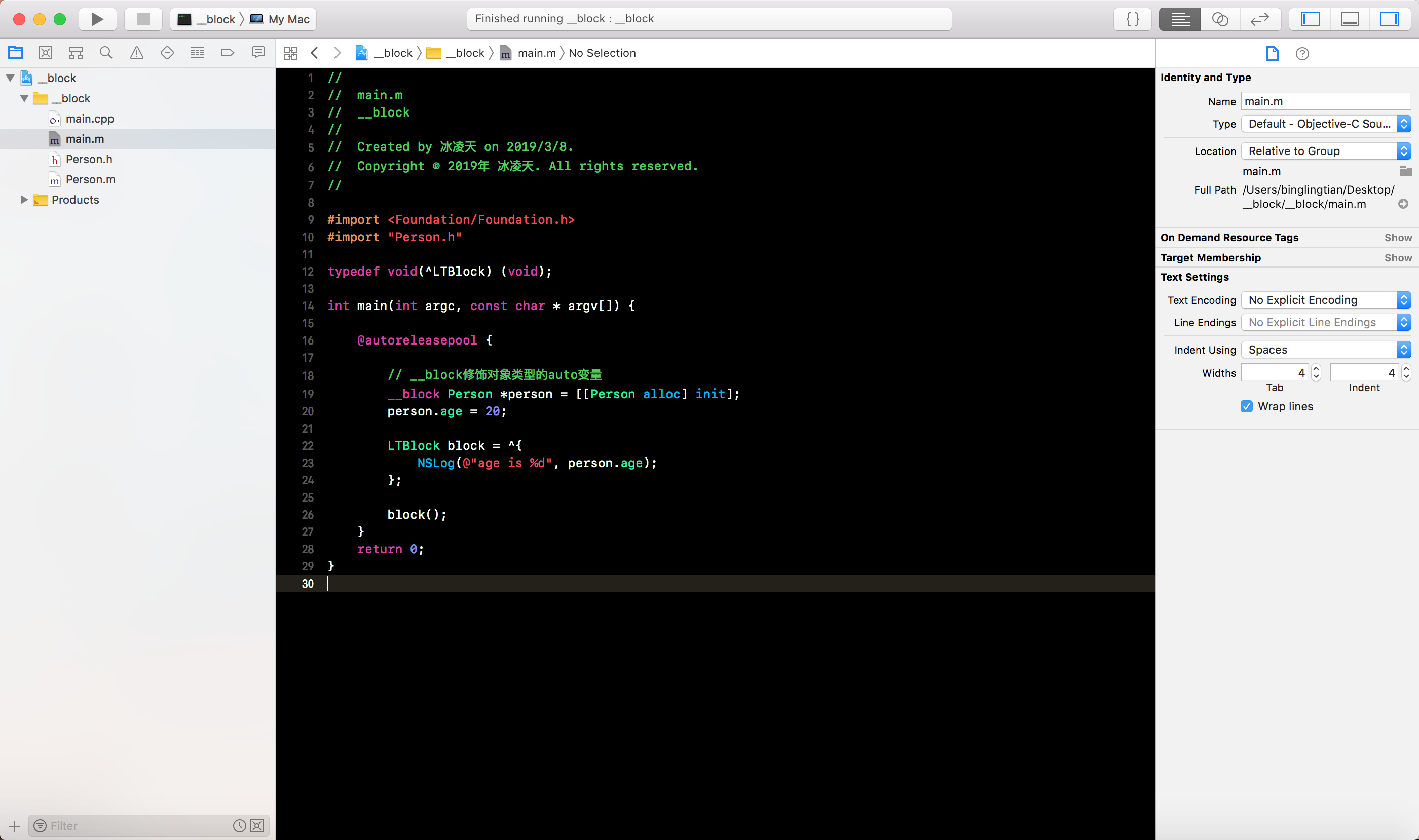Screen dimensions: 1419x840
Task: Toggle the bottom Debug area
Action: click(1350, 19)
